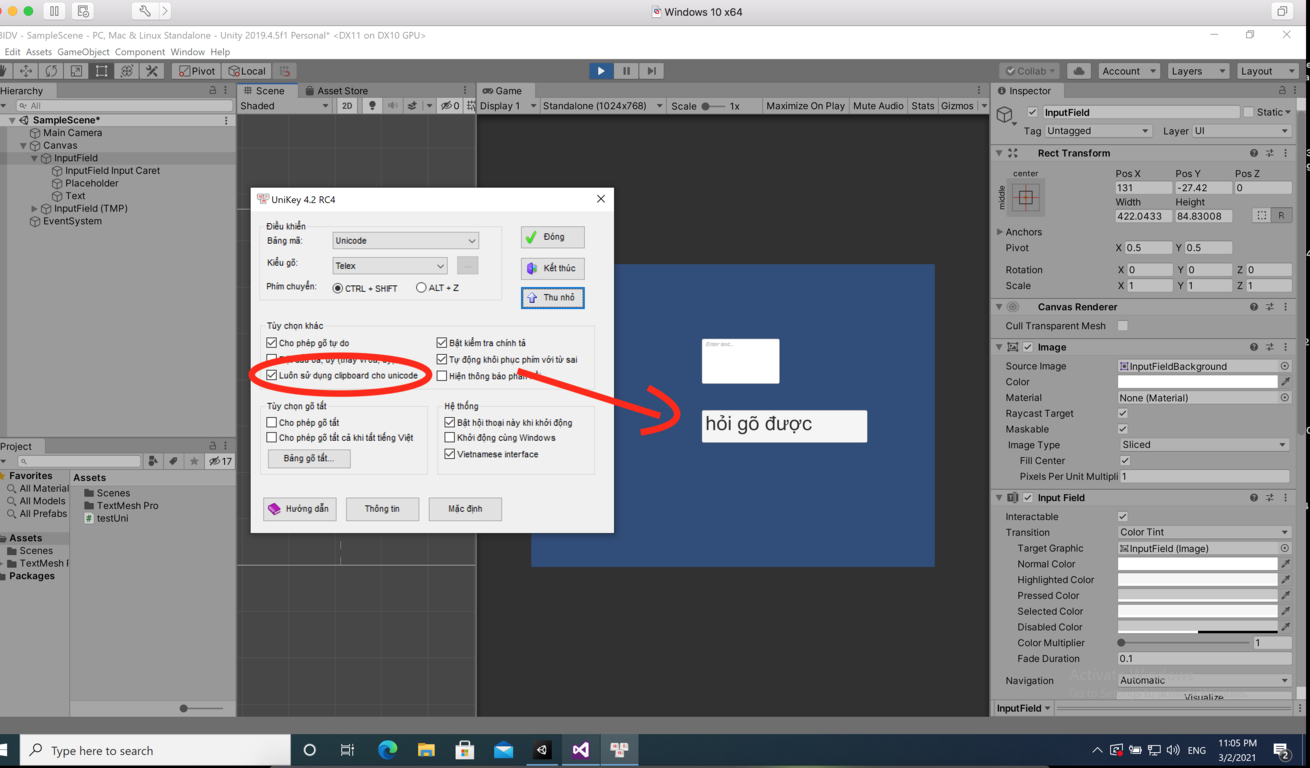Toggle 'Luôn sử dụng clipboard cho unicode'
This screenshot has width=1310, height=768.
(272, 375)
